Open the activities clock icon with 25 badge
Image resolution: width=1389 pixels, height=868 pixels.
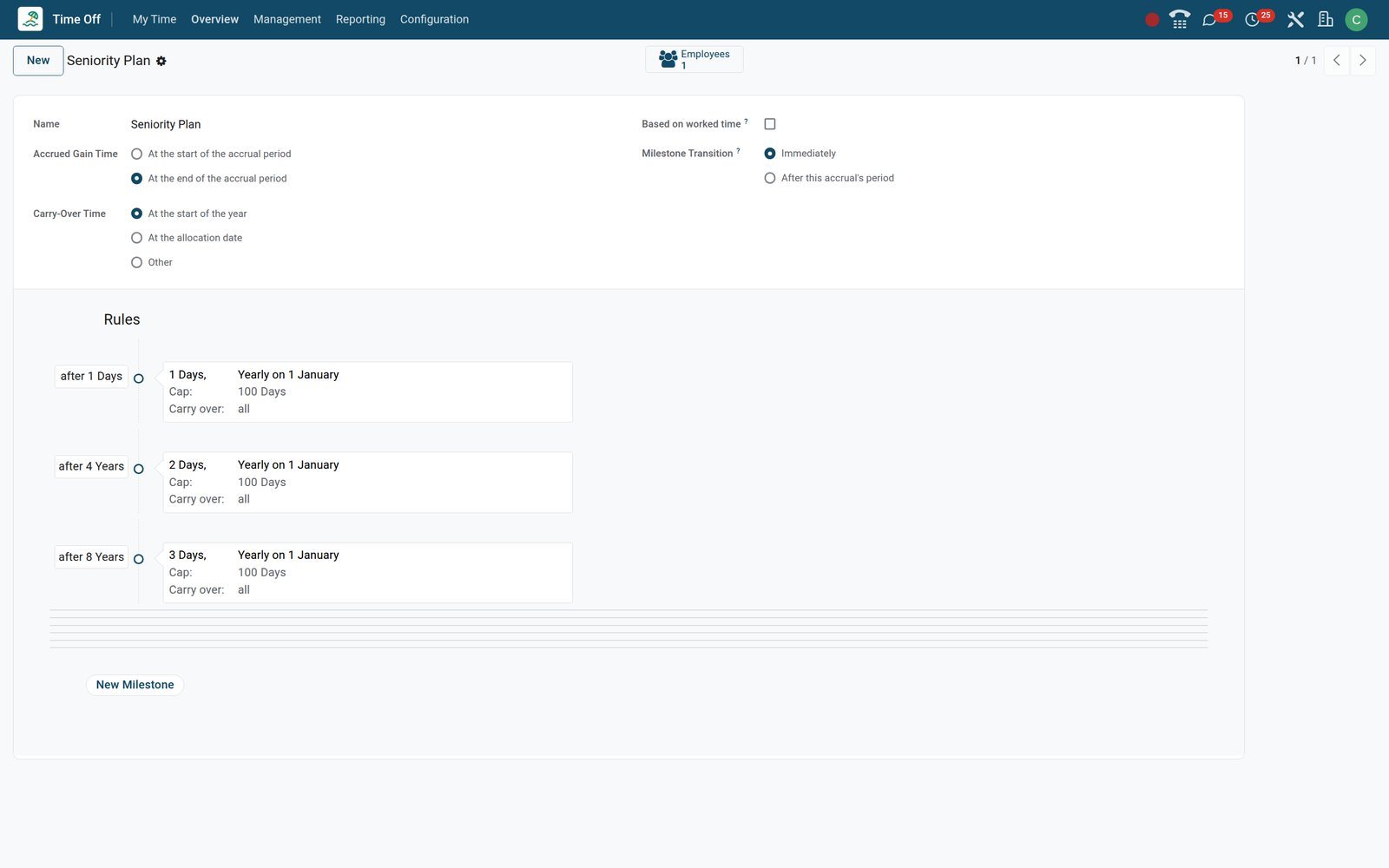click(x=1252, y=20)
